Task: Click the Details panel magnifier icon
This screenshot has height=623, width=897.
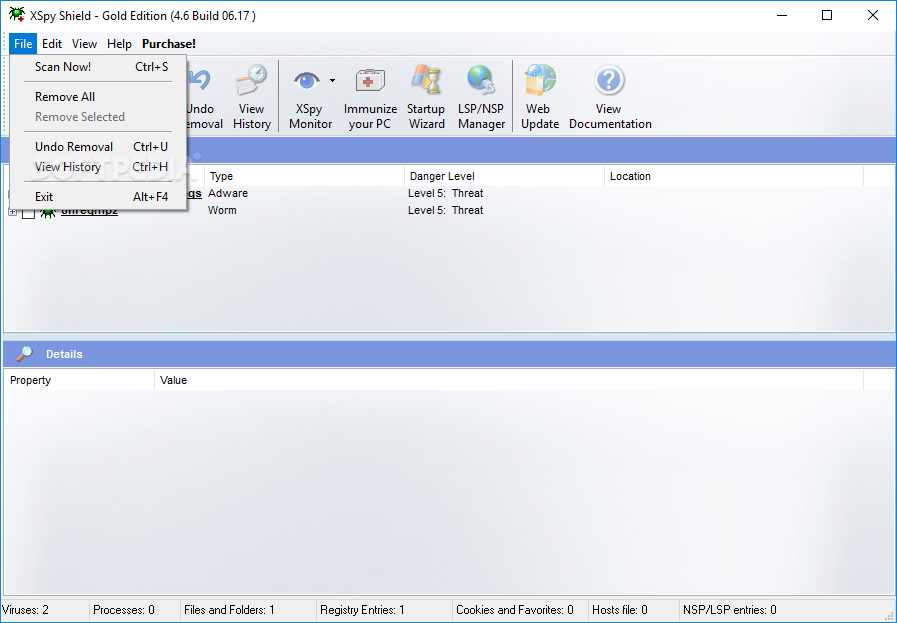Action: 25,354
